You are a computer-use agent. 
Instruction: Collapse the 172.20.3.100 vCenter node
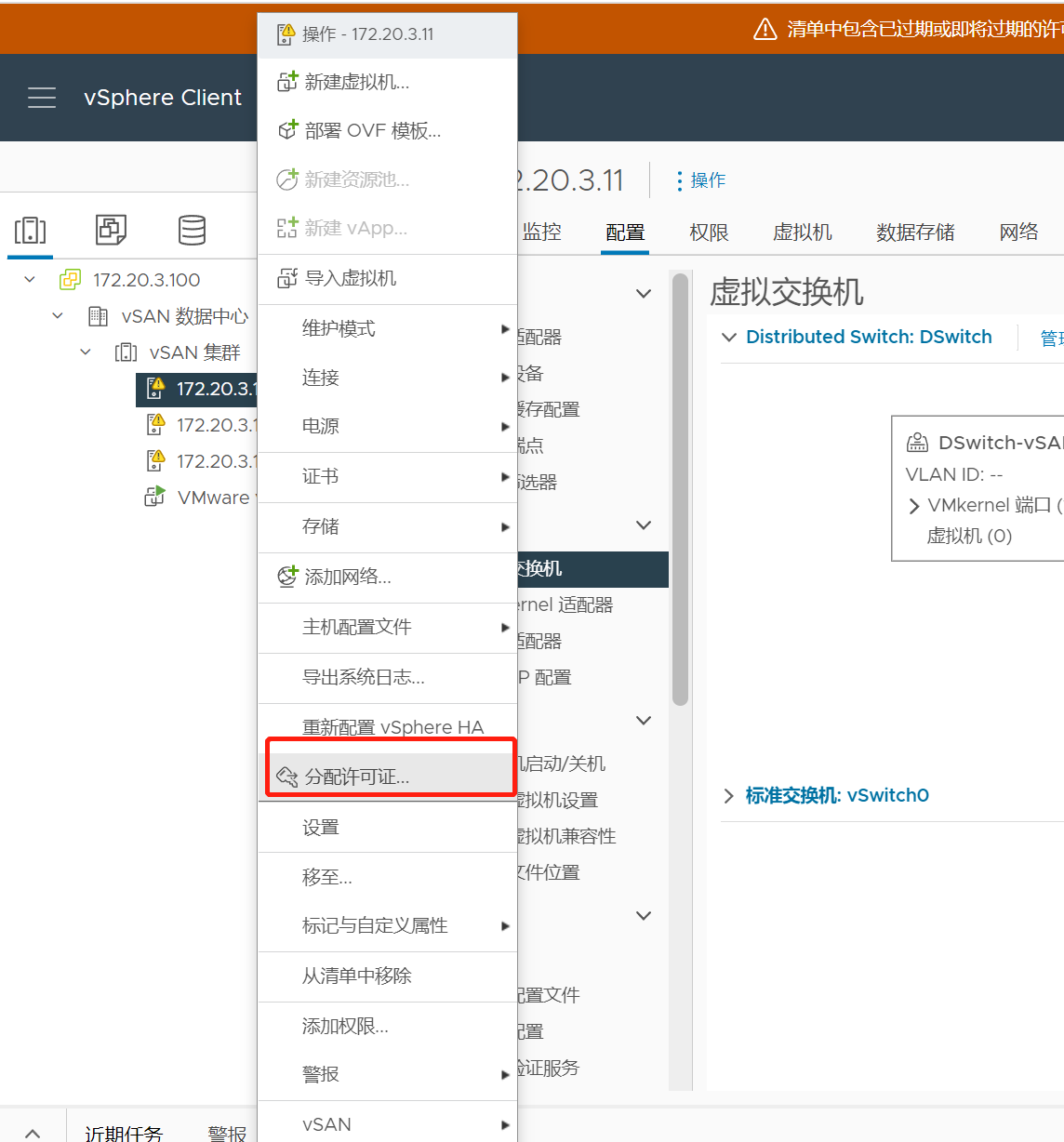coord(30,279)
